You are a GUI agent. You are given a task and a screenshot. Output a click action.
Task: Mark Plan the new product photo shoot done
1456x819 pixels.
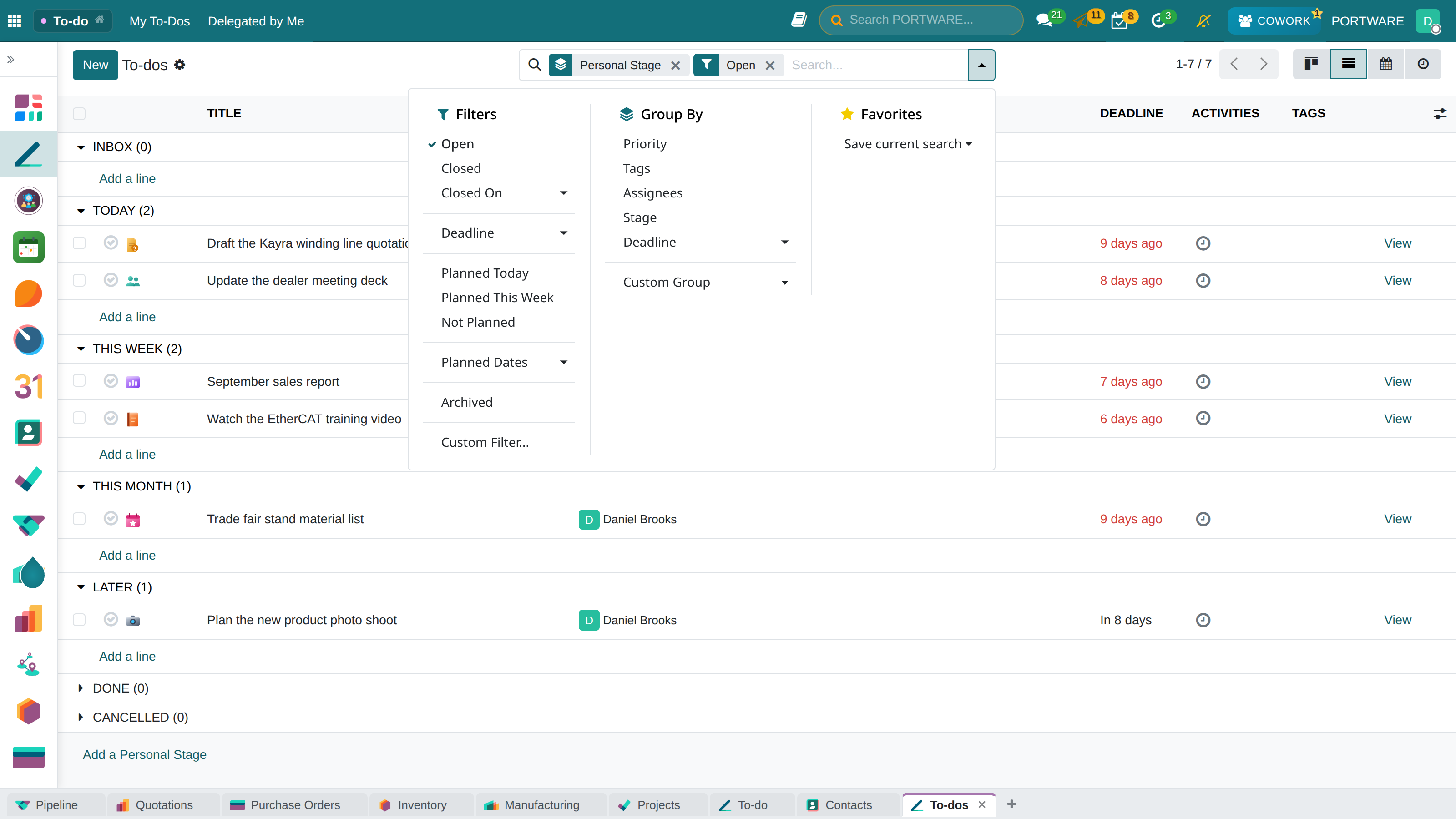click(x=111, y=619)
